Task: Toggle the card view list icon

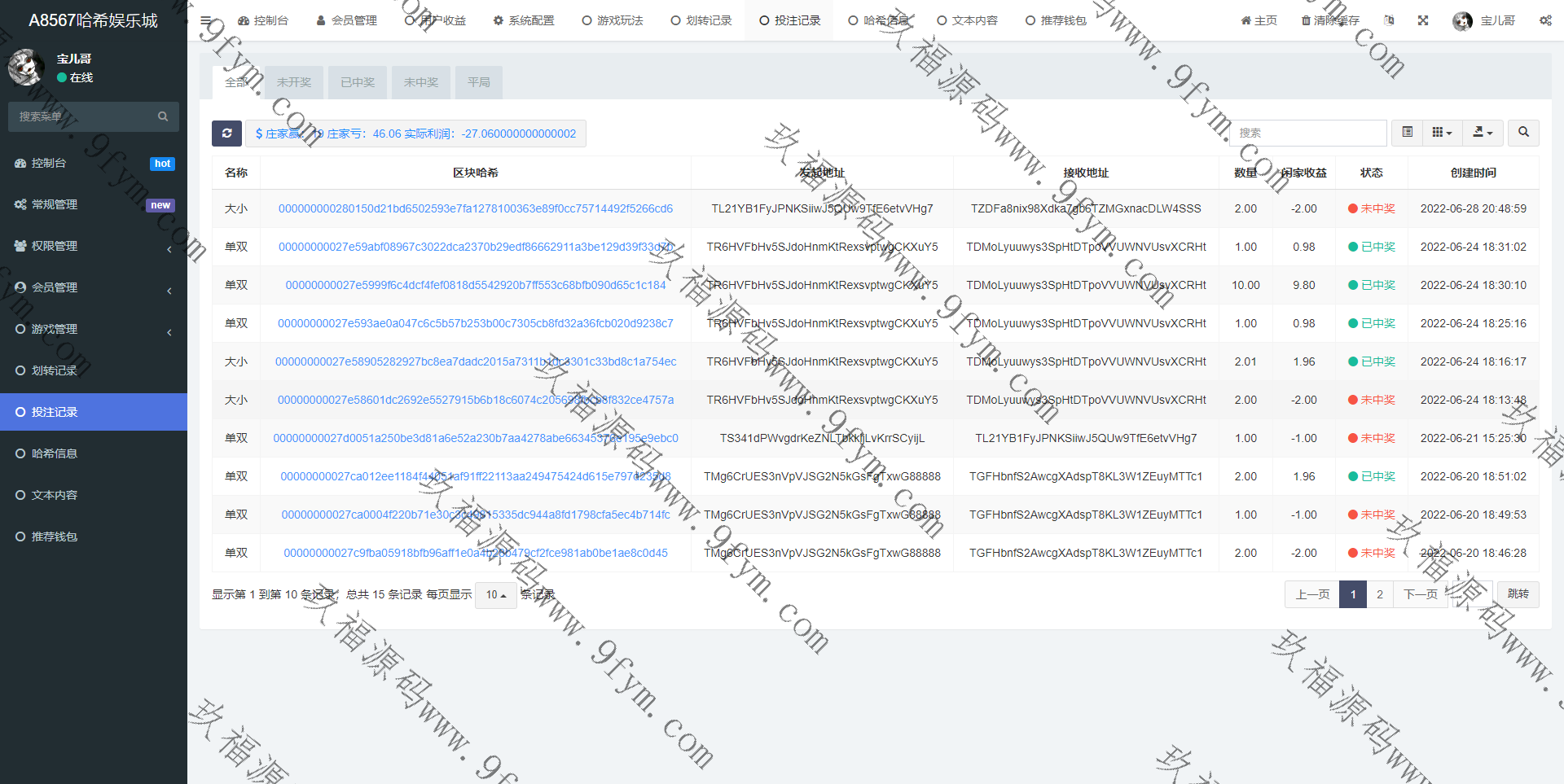Action: point(1407,132)
